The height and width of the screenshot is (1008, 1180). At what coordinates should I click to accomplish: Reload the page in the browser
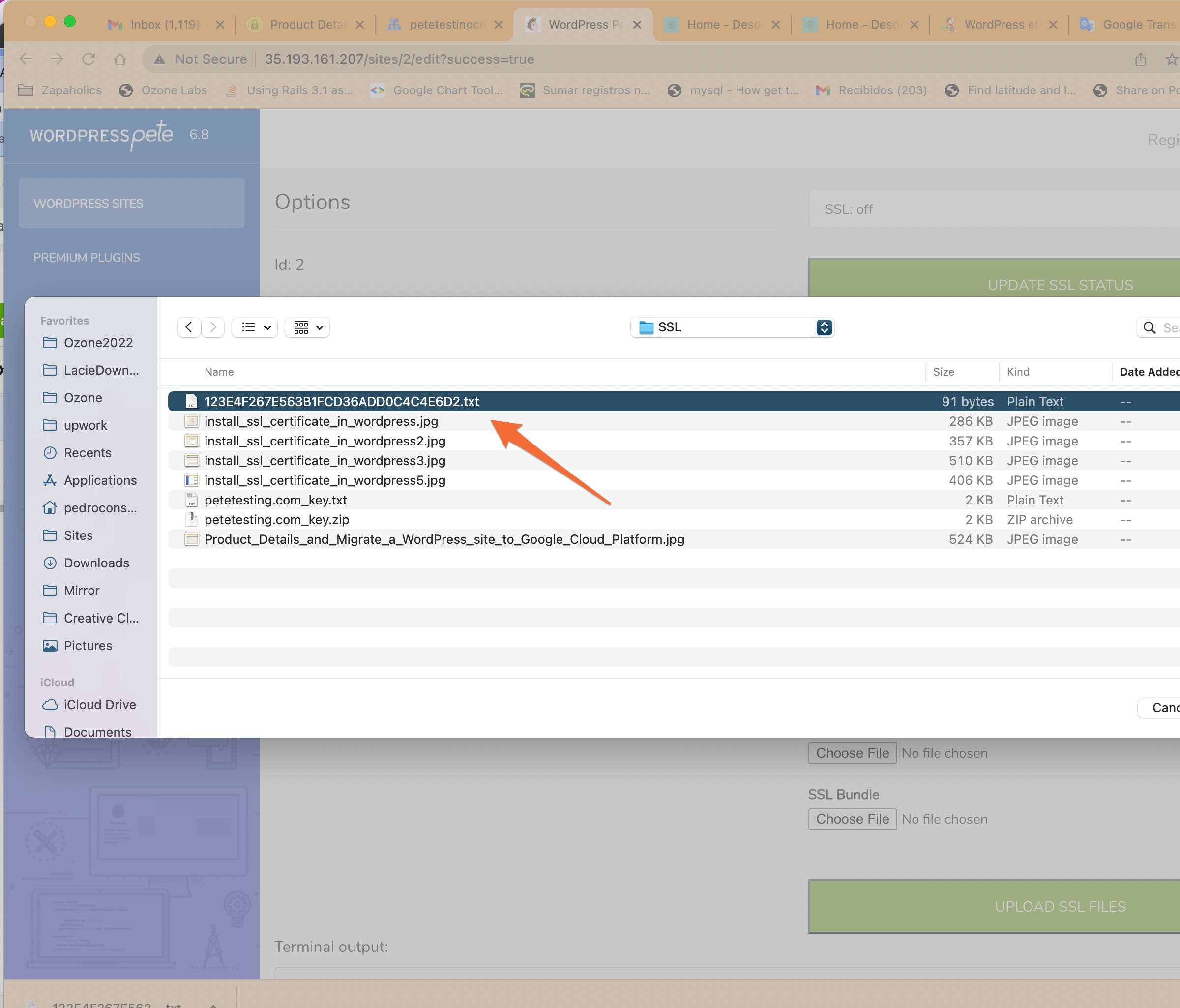(88, 59)
